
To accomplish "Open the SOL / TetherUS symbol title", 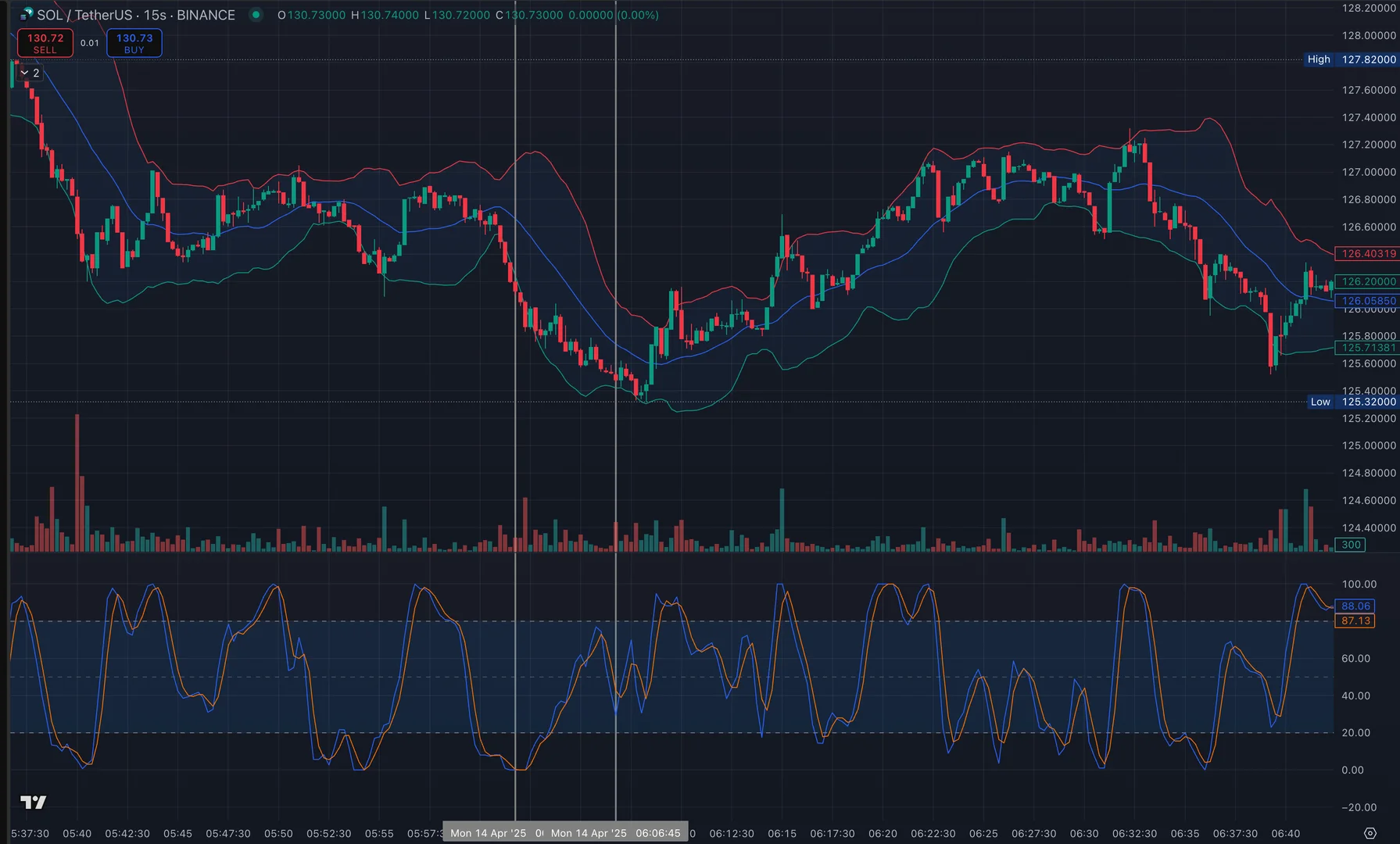I will (x=135, y=15).
